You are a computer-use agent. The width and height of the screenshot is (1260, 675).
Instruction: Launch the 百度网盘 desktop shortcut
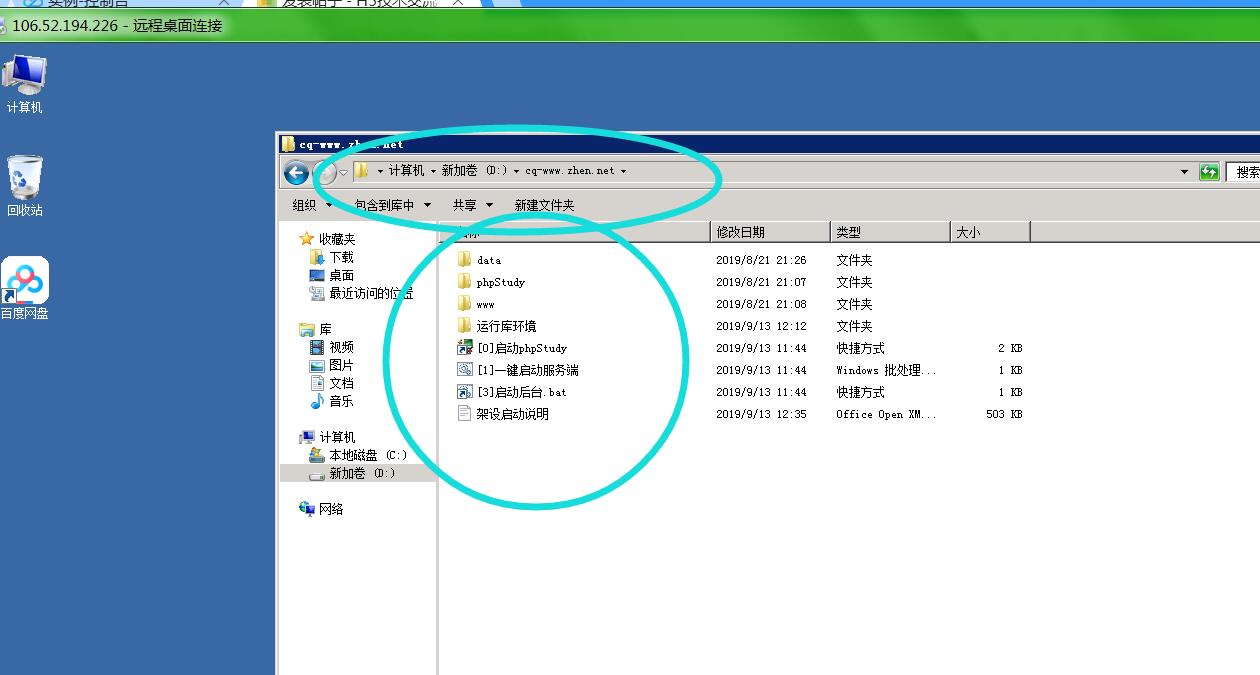point(25,285)
